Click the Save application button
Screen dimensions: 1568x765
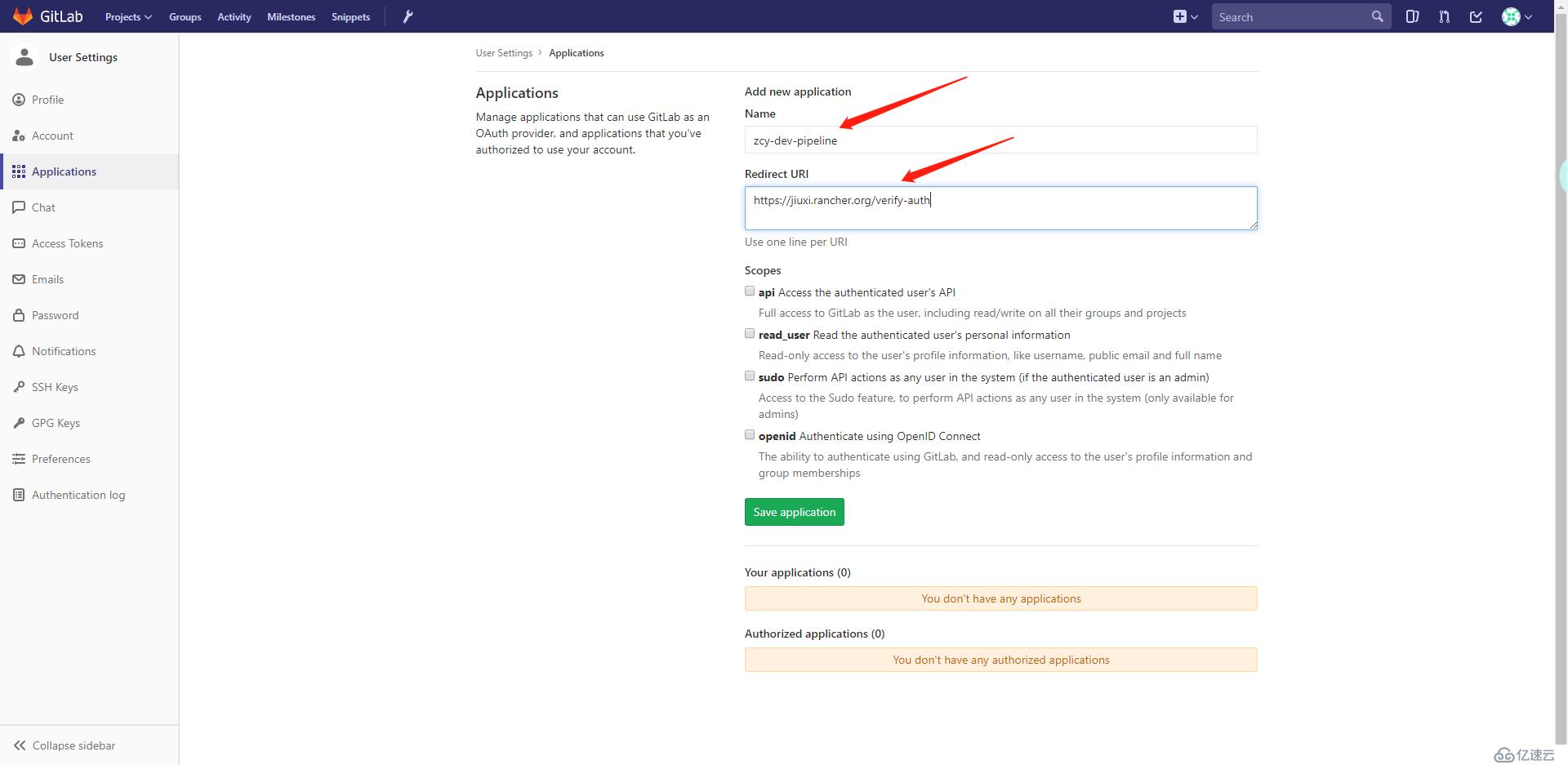tap(795, 512)
